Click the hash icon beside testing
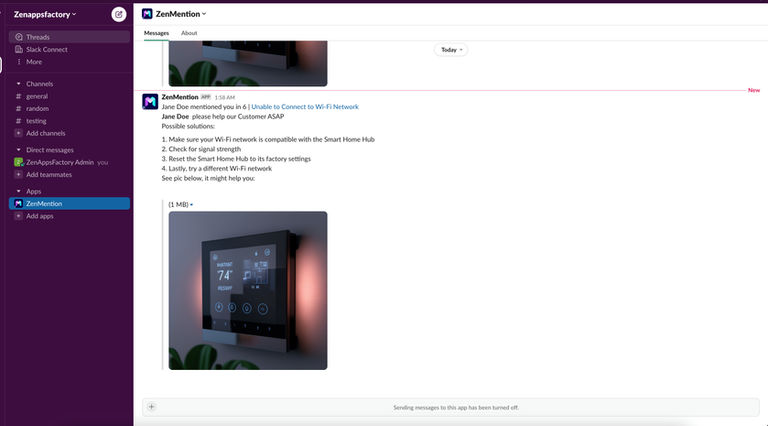Image resolution: width=768 pixels, height=426 pixels. coord(19,121)
